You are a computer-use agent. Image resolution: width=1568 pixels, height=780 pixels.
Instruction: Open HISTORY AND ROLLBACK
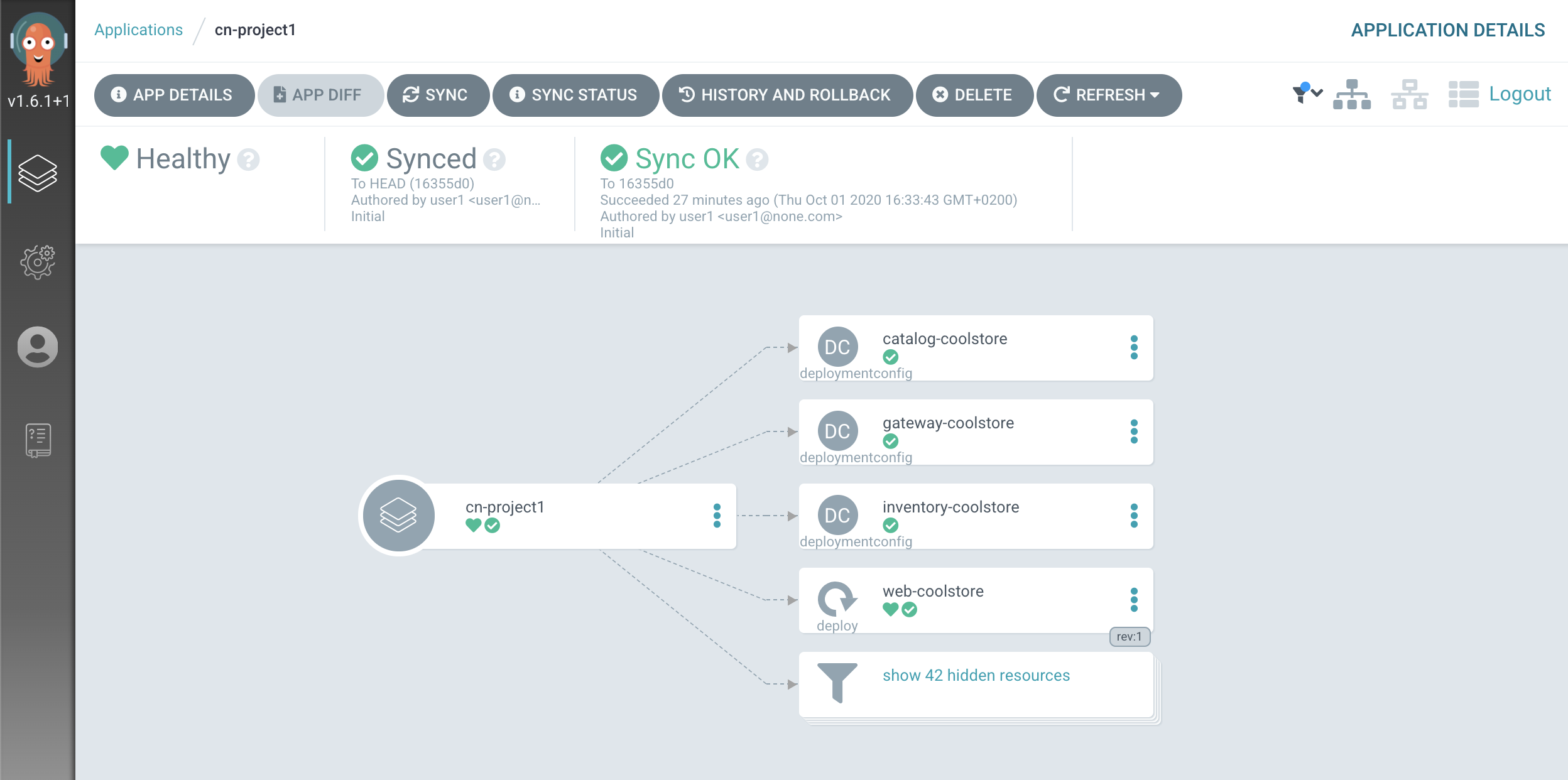787,95
